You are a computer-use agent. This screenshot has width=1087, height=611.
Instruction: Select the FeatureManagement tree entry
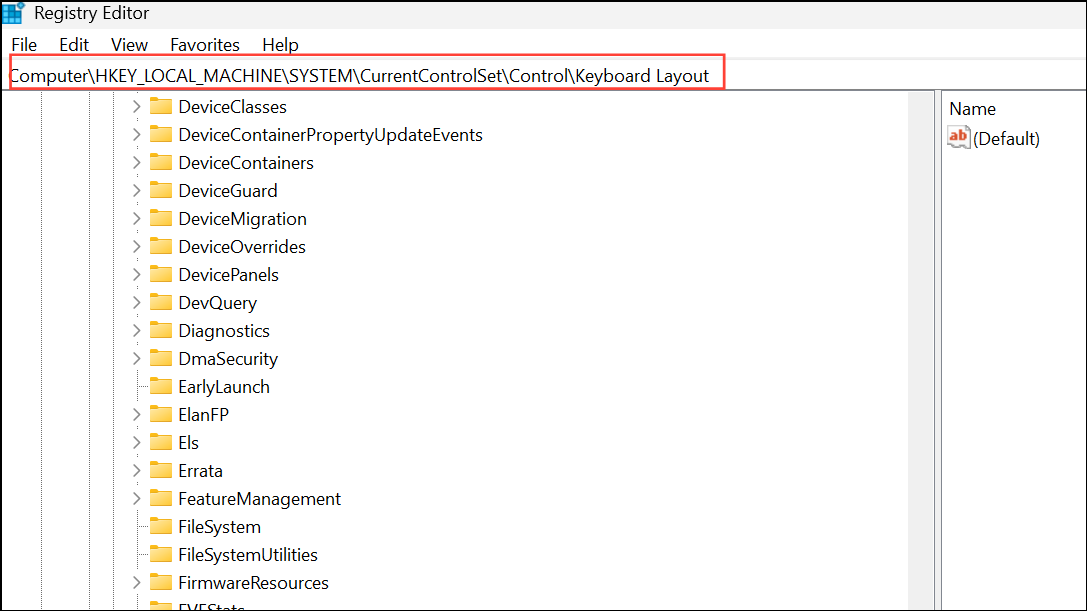tap(259, 499)
